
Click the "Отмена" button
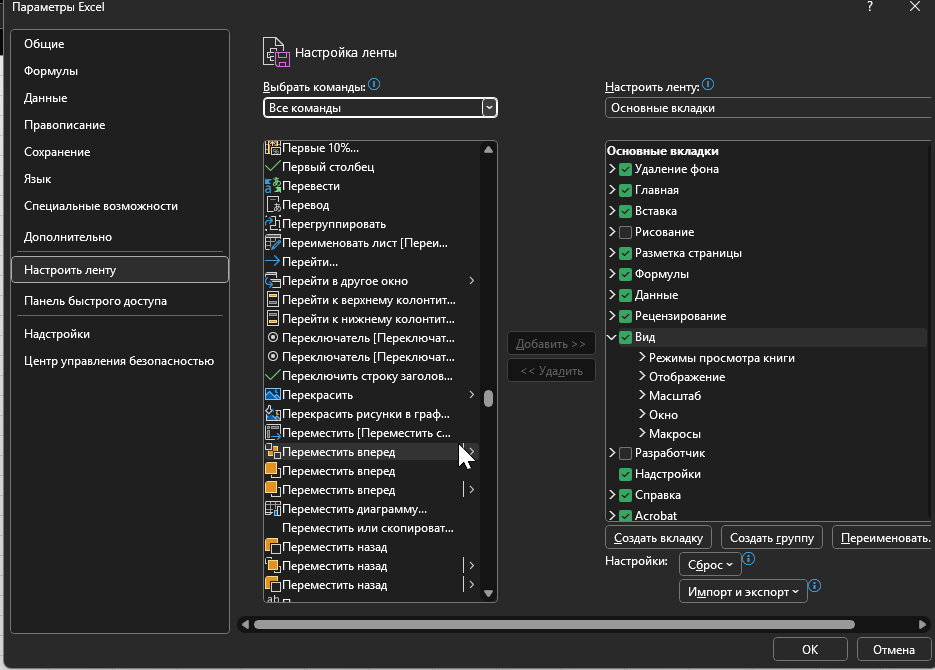(894, 649)
